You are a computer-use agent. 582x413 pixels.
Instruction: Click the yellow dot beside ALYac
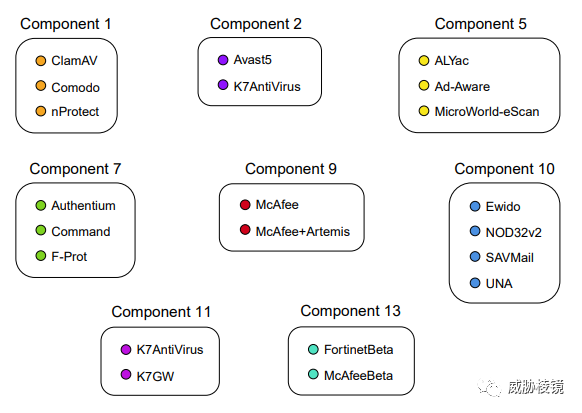(x=424, y=60)
